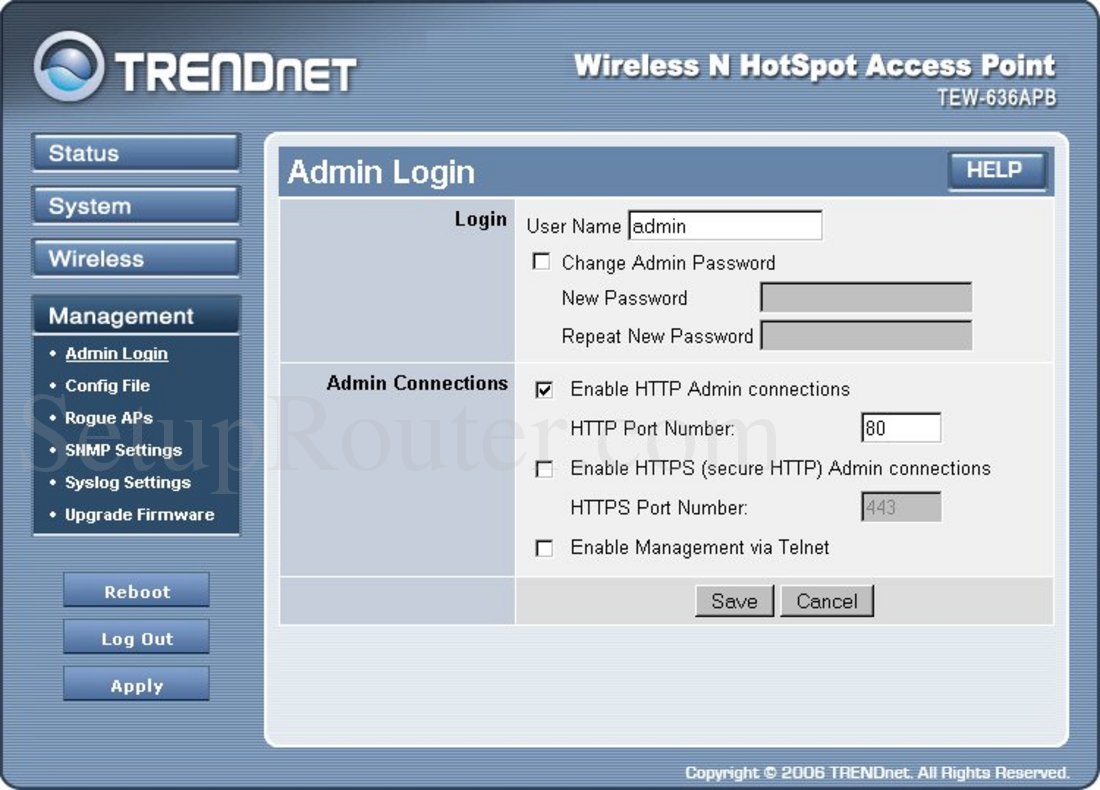Expand the Management section
This screenshot has width=1100, height=790.
point(136,314)
